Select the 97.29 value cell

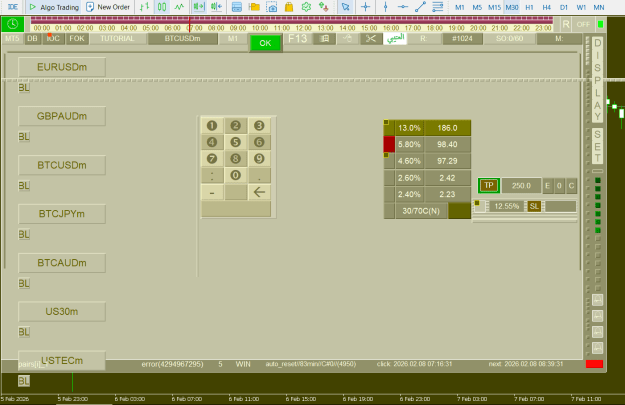pos(447,161)
